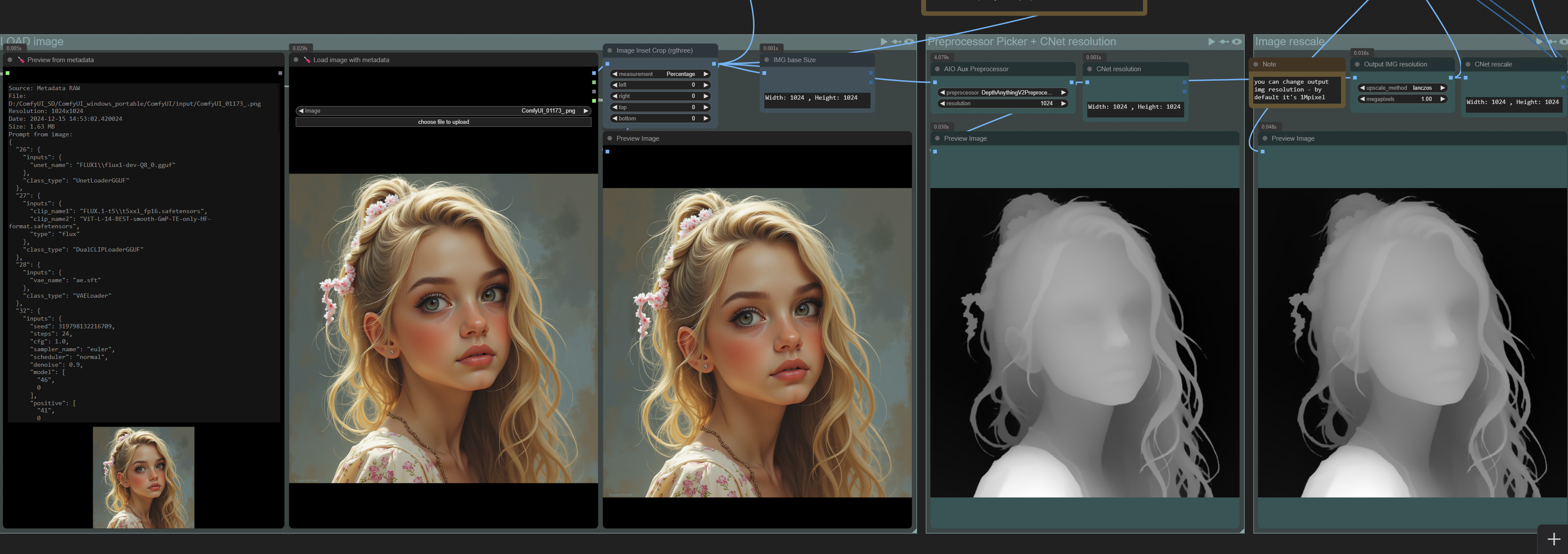
Task: Click the top crop 0 value
Action: [693, 107]
